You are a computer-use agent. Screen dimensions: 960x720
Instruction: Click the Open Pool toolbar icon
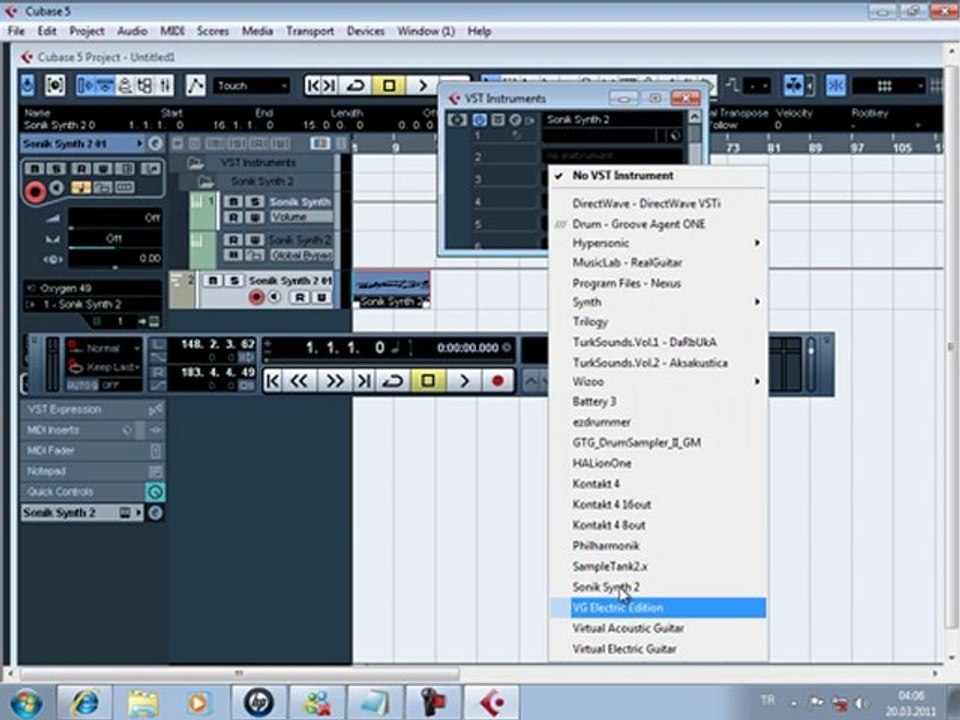click(x=145, y=85)
